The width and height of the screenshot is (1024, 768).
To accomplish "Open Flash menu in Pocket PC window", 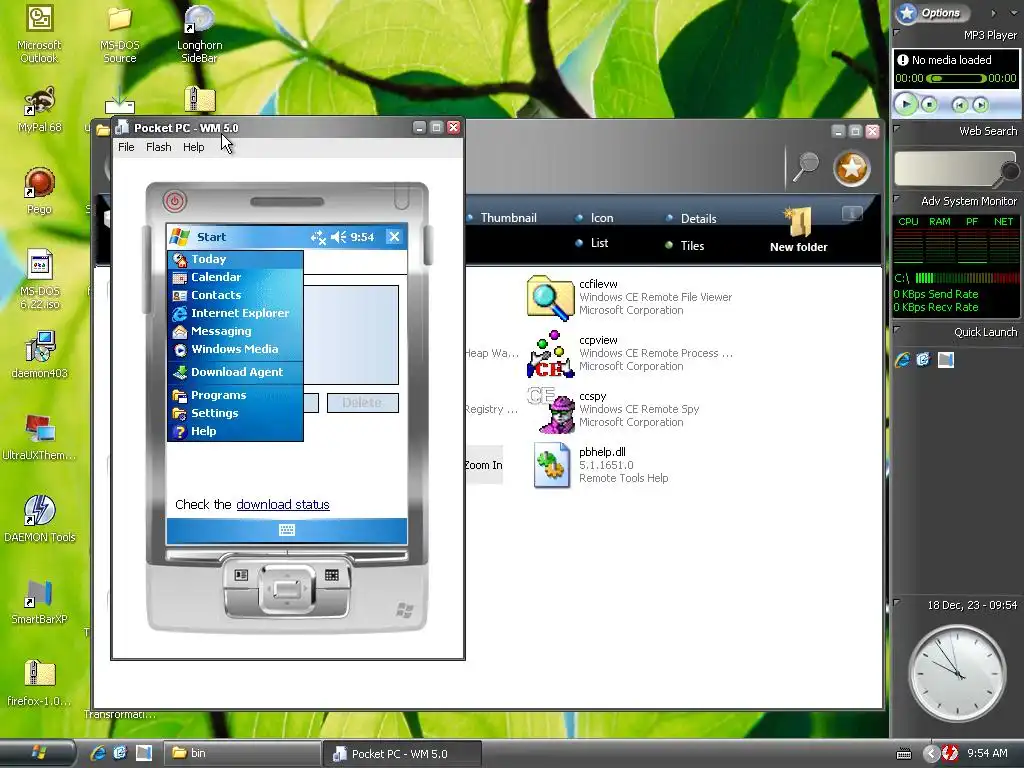I will (159, 147).
